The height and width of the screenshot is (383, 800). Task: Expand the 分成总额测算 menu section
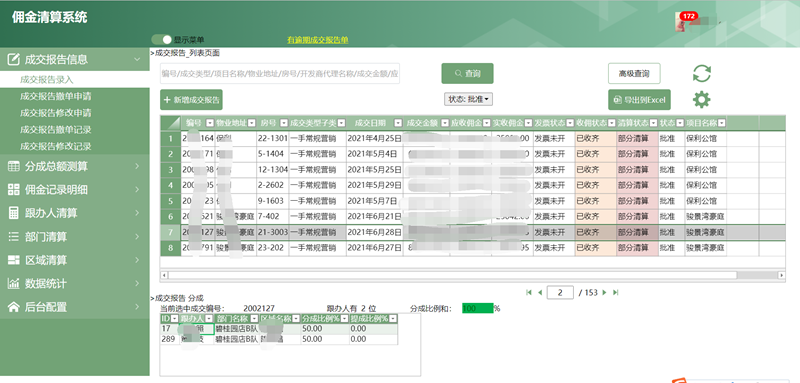[x=137, y=166]
